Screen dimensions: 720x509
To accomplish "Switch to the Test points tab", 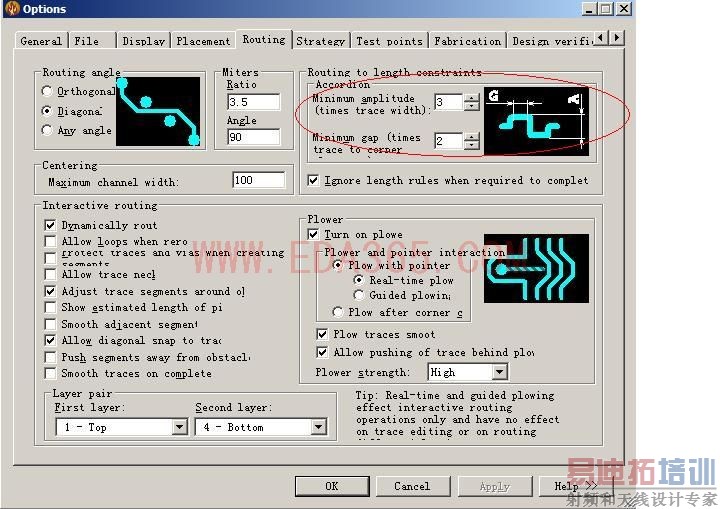I will pos(389,41).
